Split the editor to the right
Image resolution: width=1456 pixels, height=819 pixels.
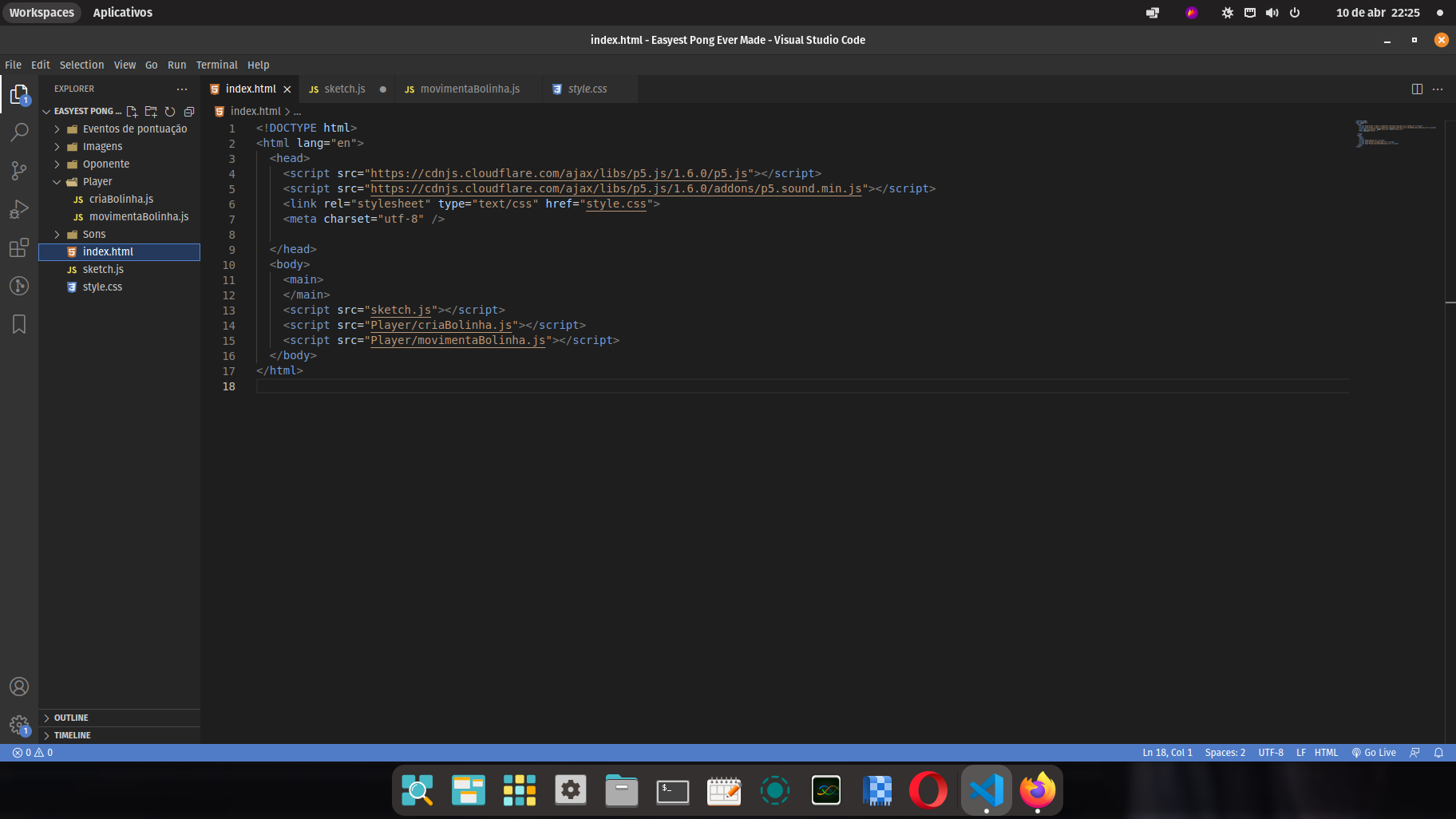1417,89
